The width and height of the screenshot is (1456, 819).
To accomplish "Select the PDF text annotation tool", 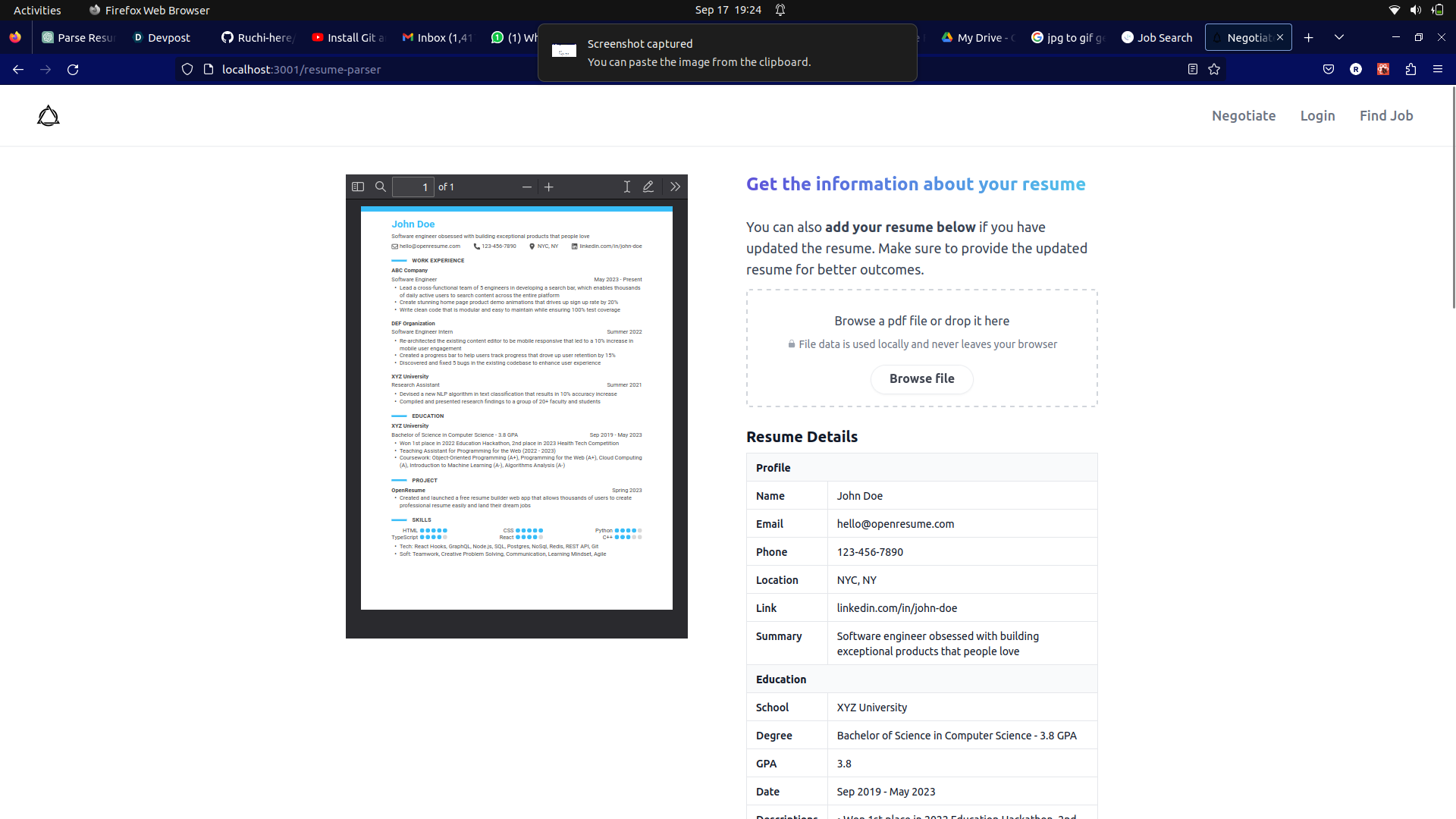I will click(x=627, y=187).
